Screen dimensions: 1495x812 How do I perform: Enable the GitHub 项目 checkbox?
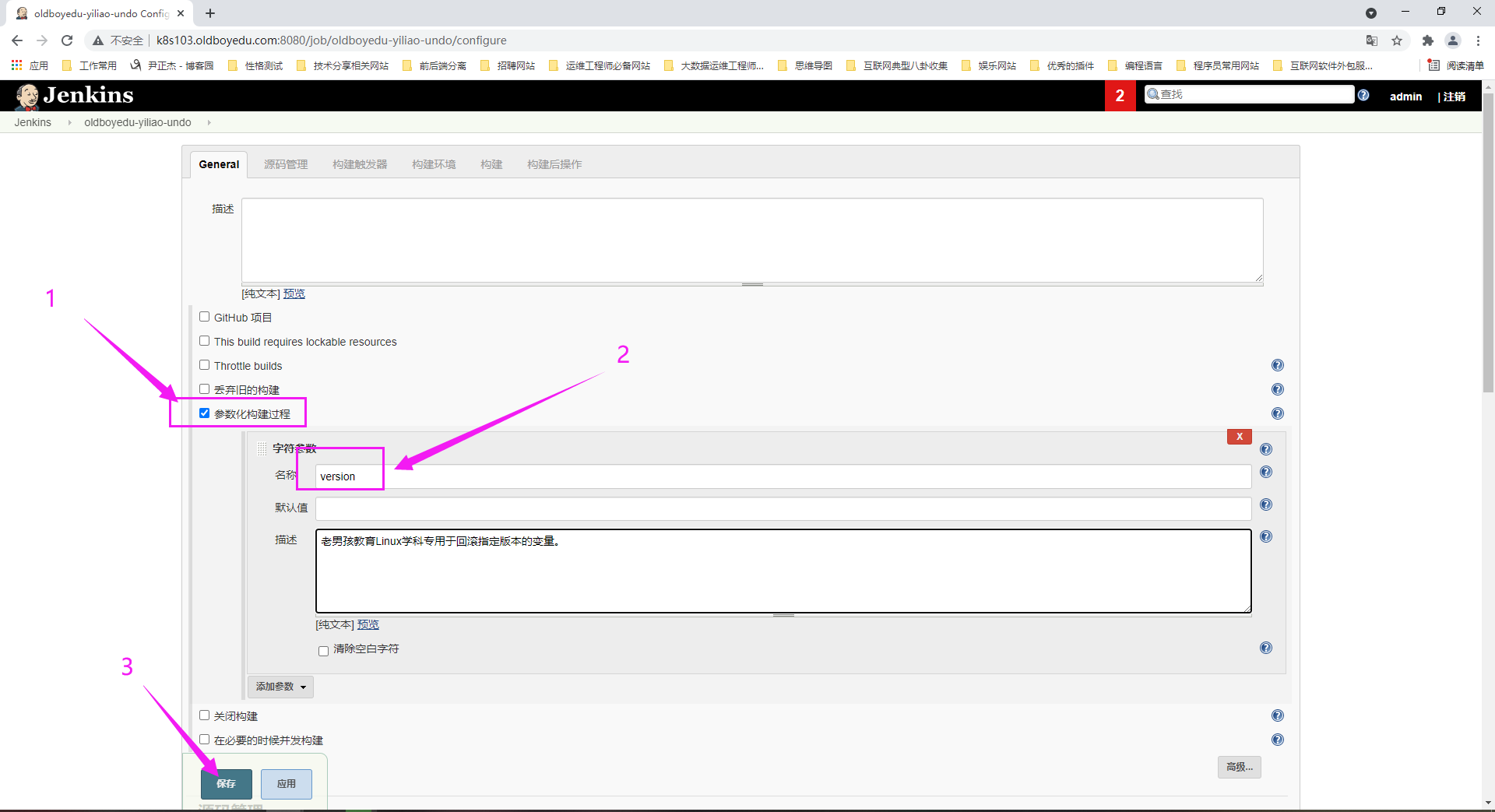(x=204, y=317)
